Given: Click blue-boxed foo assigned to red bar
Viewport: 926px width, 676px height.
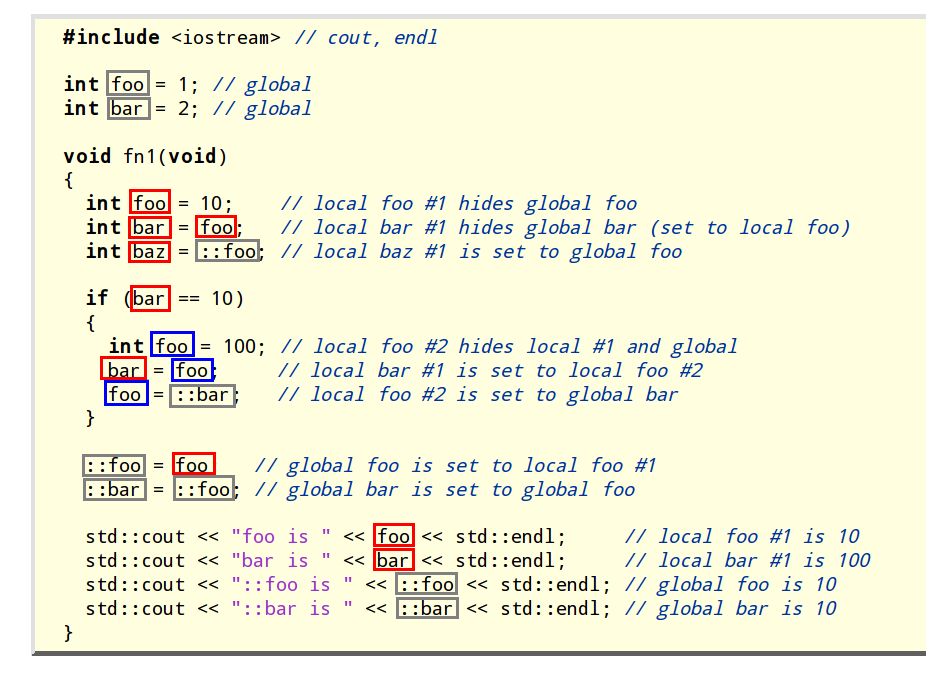Looking at the screenshot, I should click(x=191, y=371).
